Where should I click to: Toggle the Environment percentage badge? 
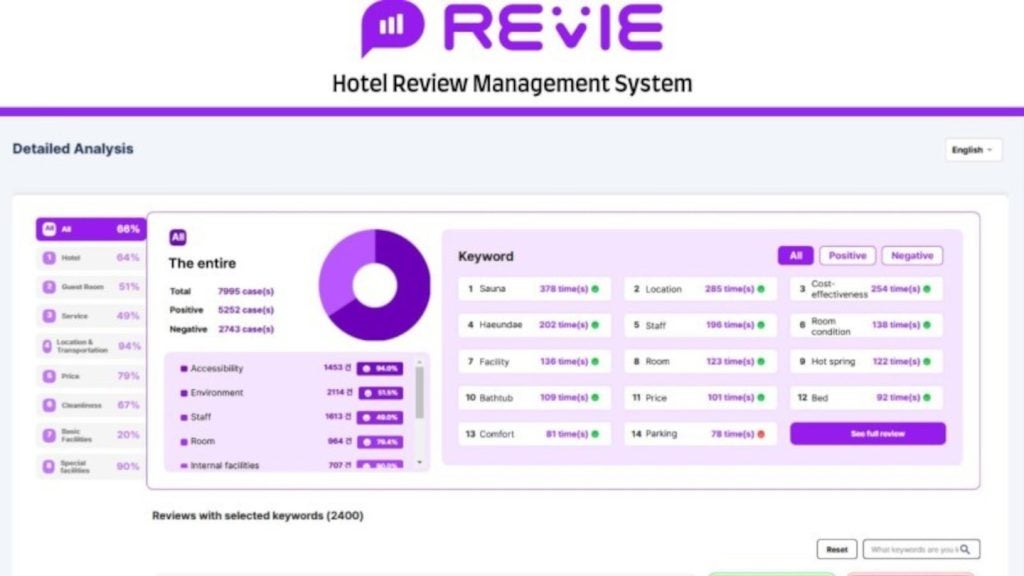click(380, 393)
